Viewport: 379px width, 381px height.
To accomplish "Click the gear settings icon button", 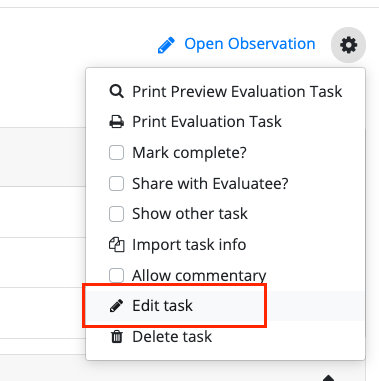I will tap(348, 45).
